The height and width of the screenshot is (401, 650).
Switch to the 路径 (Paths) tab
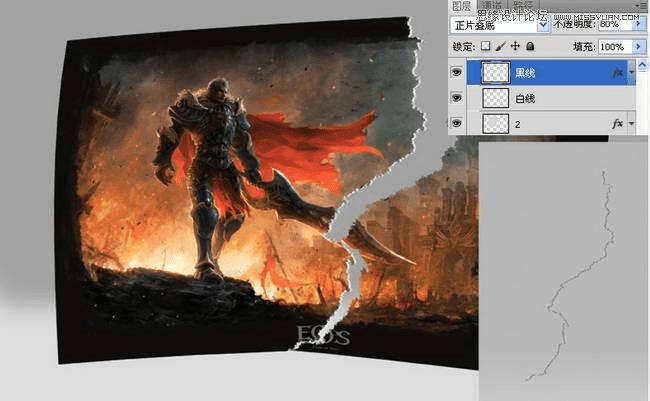(x=523, y=5)
